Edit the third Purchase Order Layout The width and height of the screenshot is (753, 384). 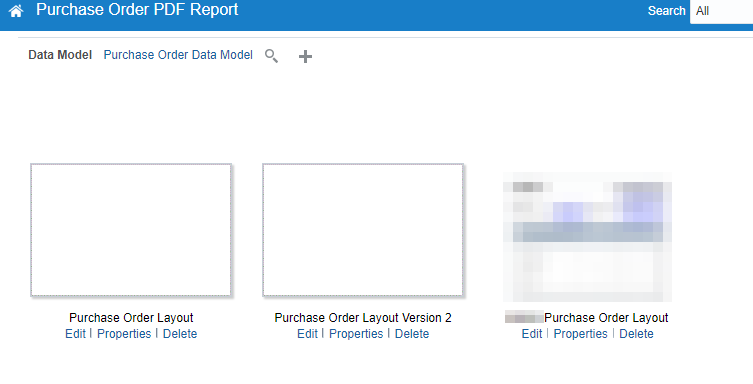[532, 334]
